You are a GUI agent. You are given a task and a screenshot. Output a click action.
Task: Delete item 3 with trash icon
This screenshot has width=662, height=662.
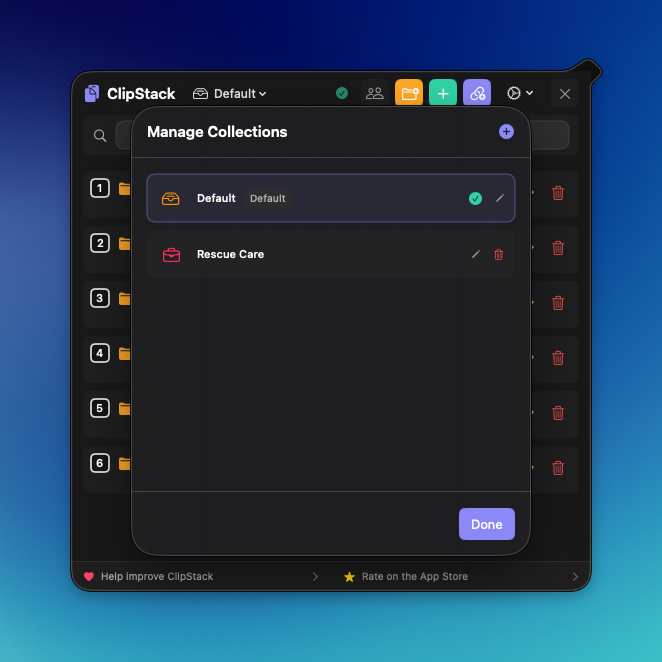[558, 303]
